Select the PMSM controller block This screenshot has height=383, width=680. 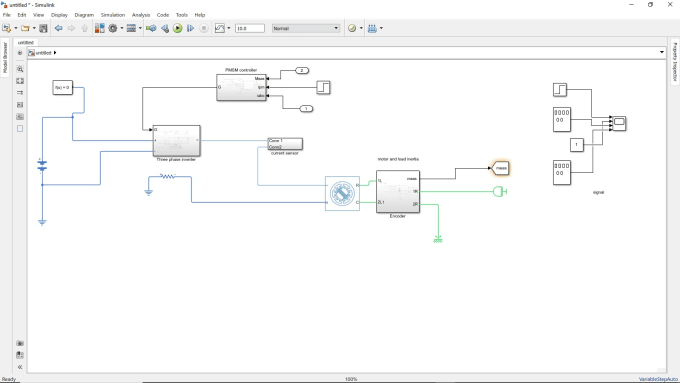coord(241,87)
